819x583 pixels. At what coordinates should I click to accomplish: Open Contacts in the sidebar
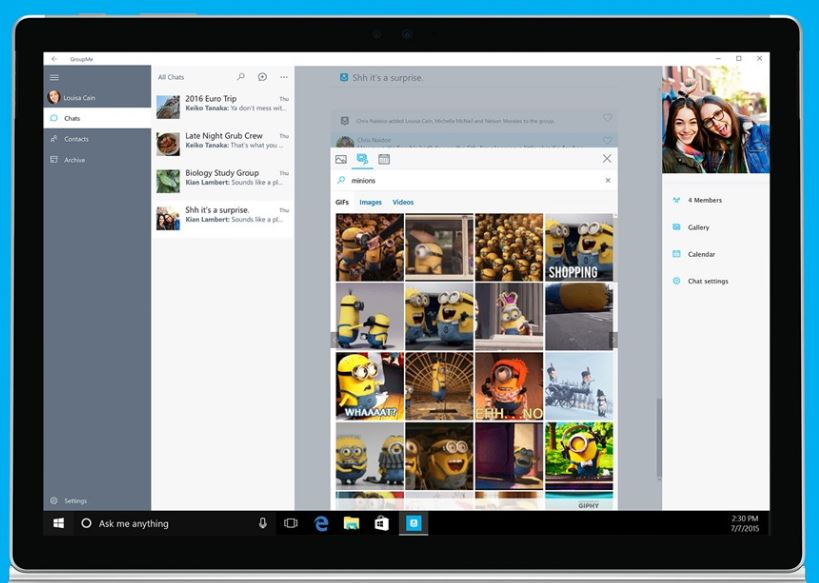pyautogui.click(x=97, y=139)
